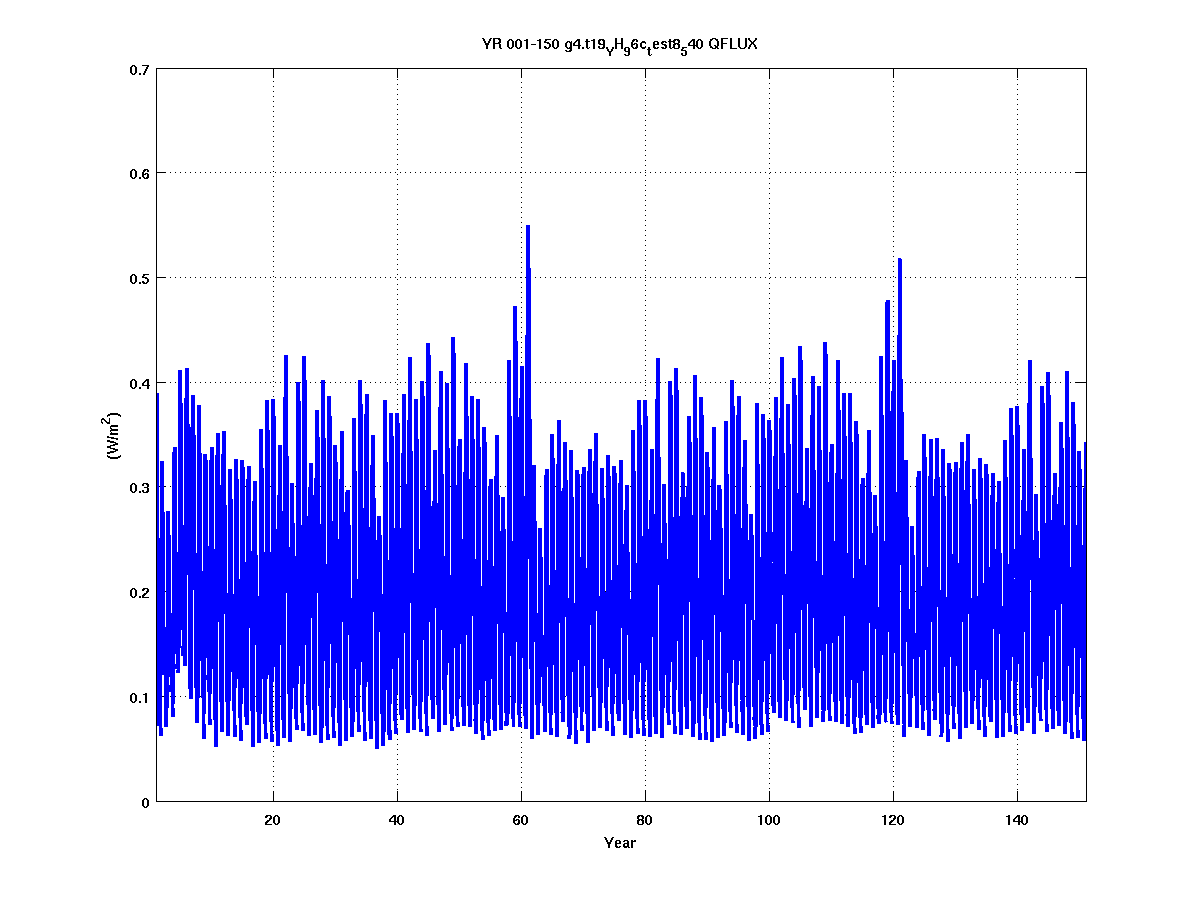Click x-axis tick label '80'
Screen dimensions: 1200x900
tap(645, 820)
